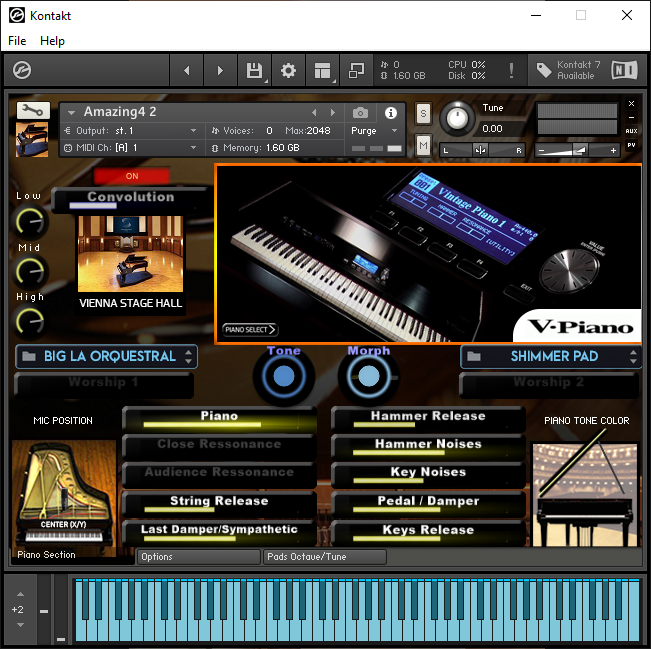The height and width of the screenshot is (649, 651).
Task: Click the Tune knob
Action: pyautogui.click(x=457, y=119)
